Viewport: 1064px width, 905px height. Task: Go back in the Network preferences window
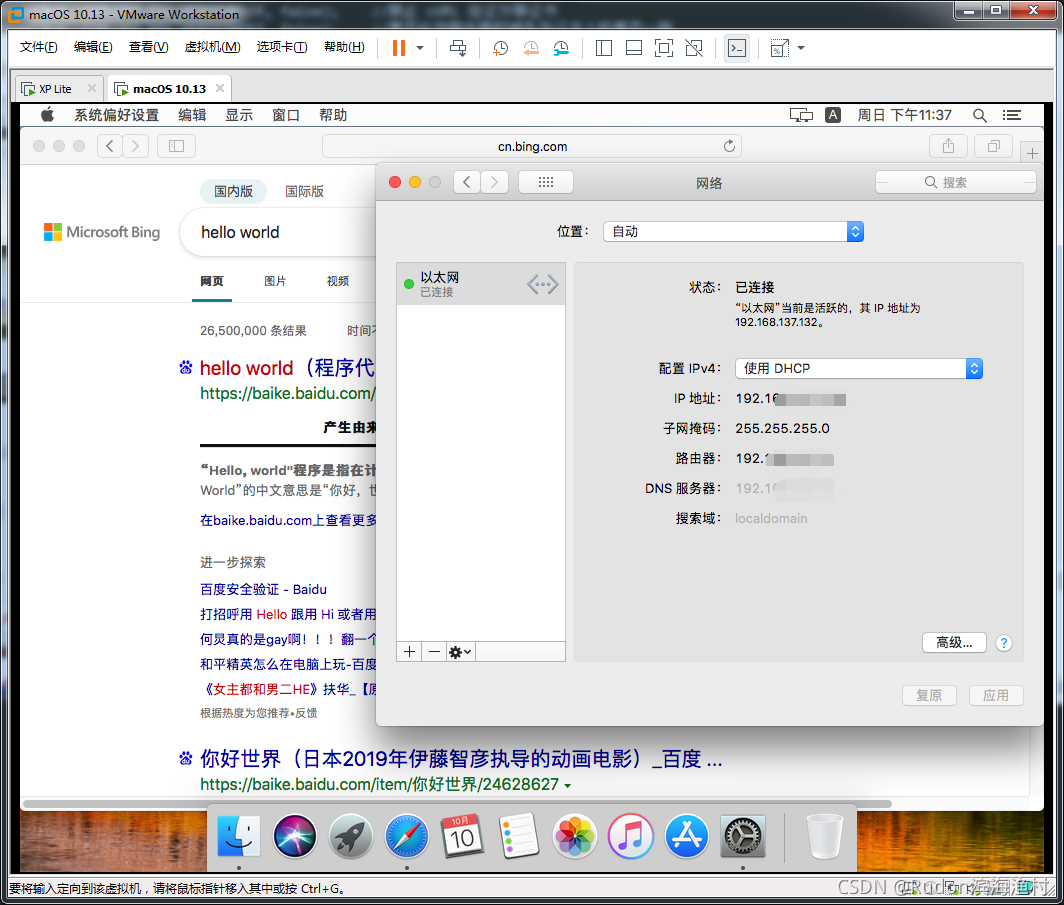coord(467,182)
